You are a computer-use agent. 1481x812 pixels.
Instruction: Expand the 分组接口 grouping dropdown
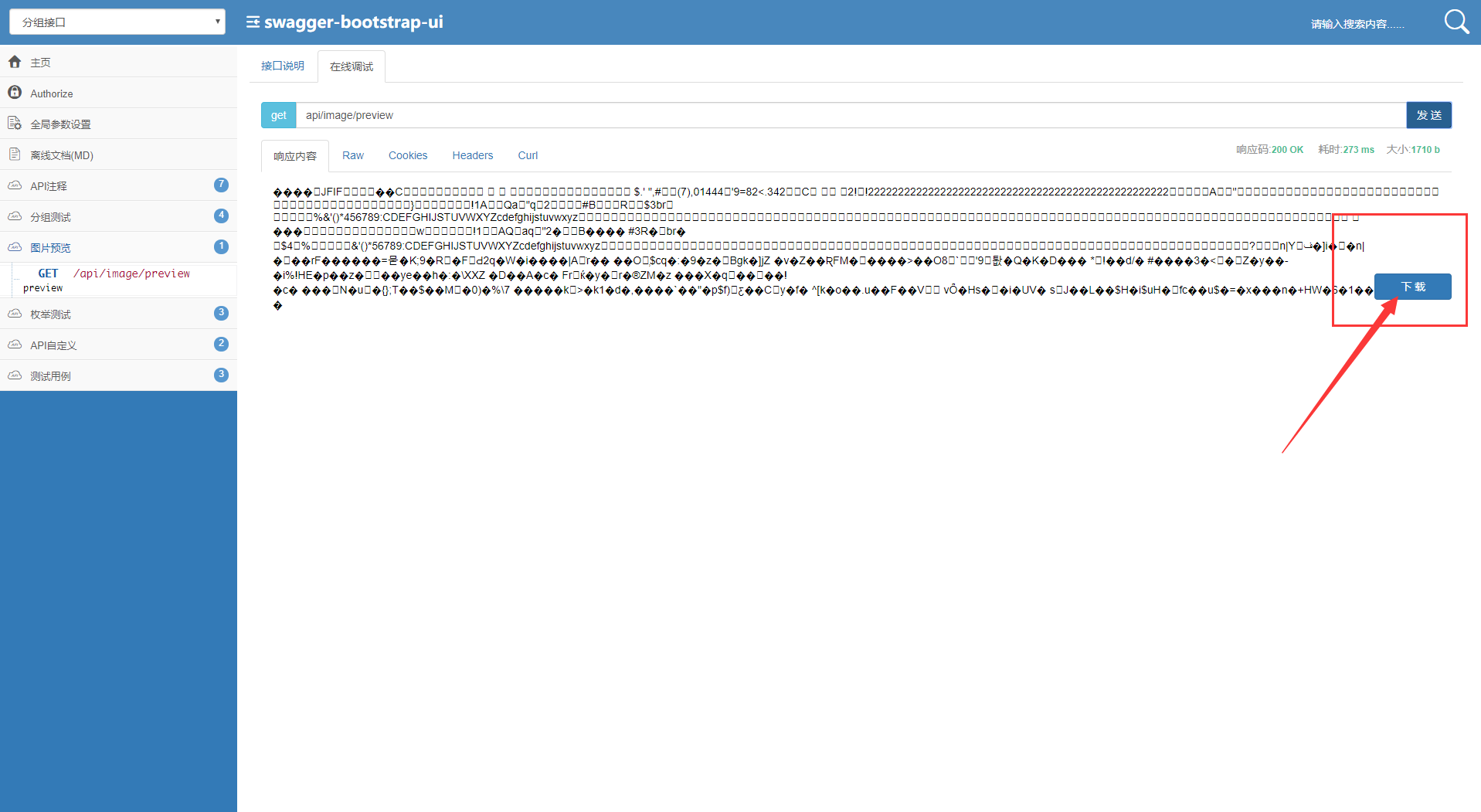(116, 21)
